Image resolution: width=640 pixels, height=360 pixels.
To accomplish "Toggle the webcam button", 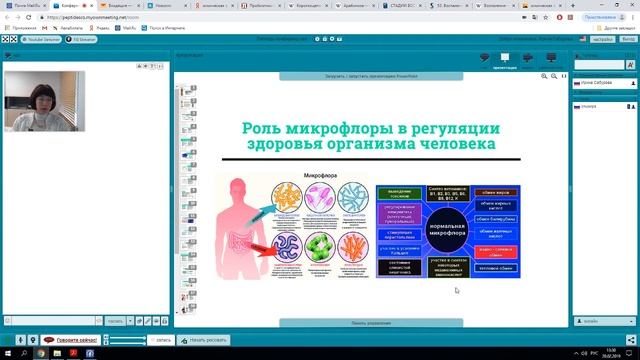I will 33,340.
